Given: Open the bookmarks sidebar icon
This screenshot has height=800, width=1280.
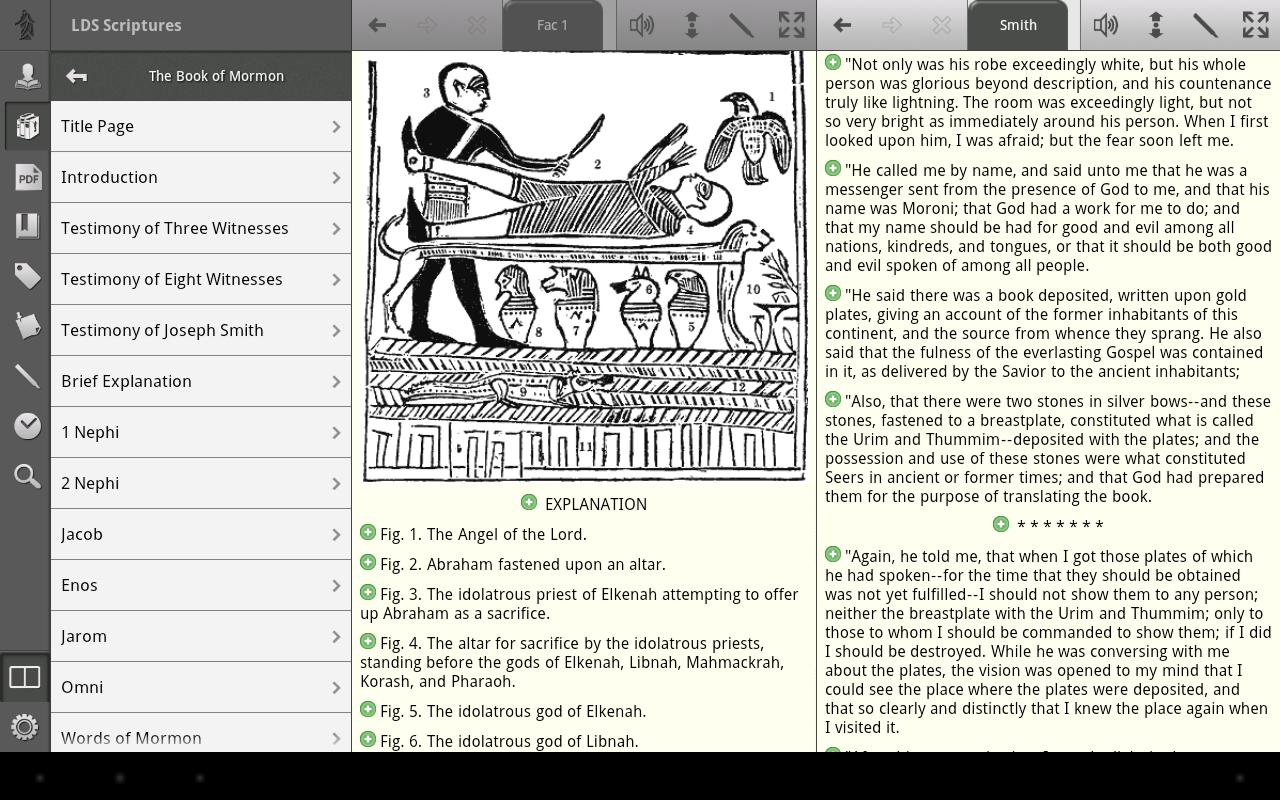Looking at the screenshot, I should 27,225.
